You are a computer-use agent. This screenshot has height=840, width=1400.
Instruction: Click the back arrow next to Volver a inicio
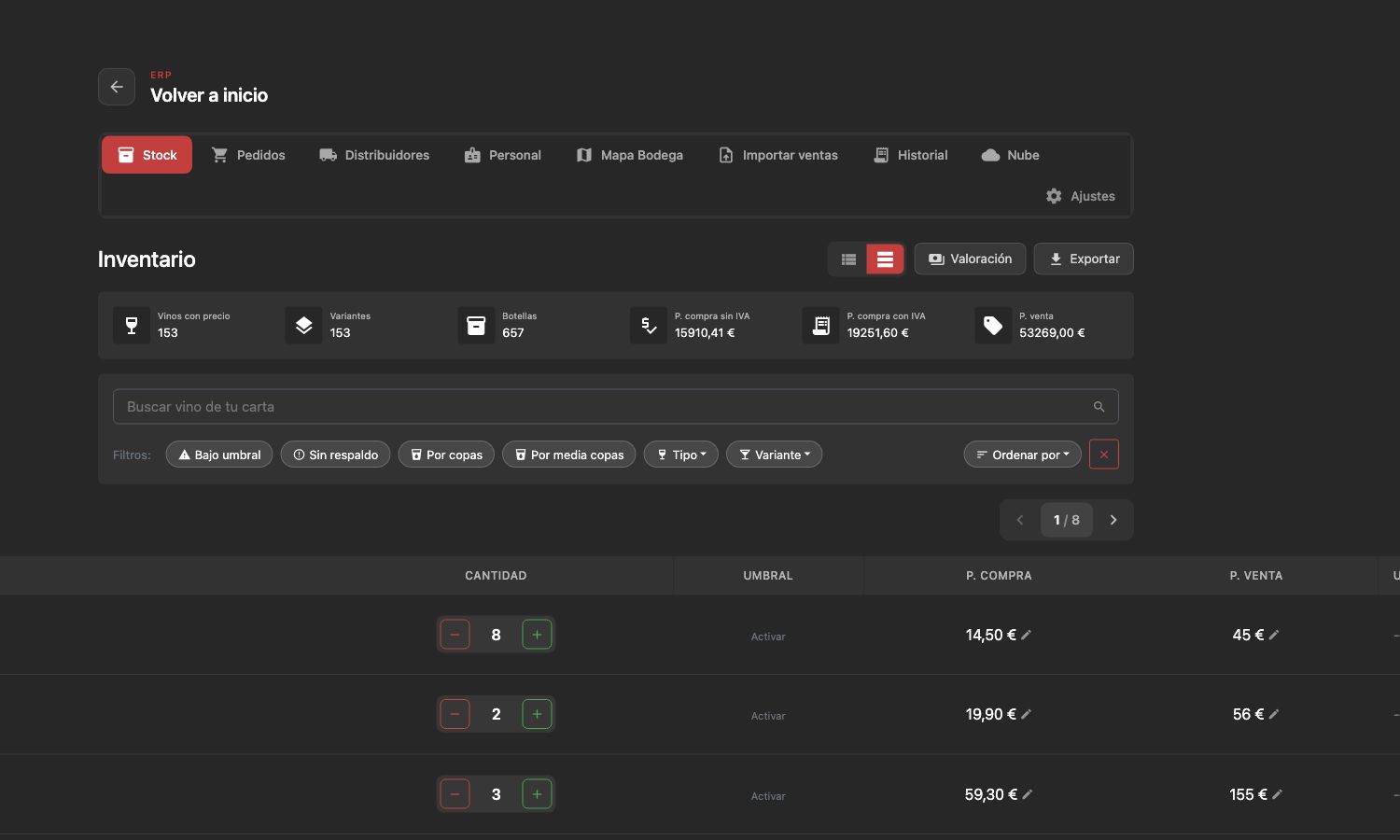pyautogui.click(x=117, y=87)
